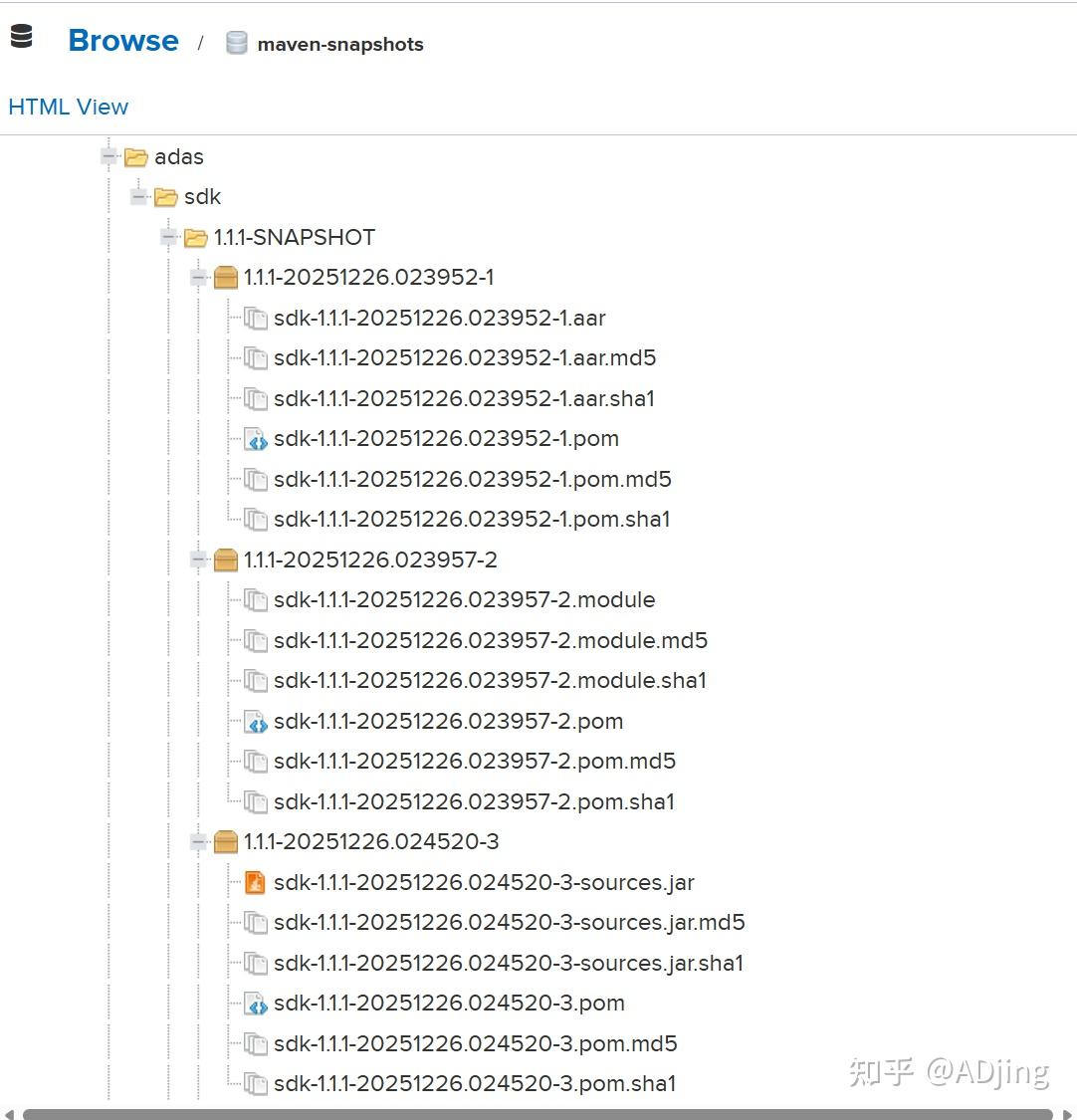Select sdk-1.1.1-20251226.023952-1.aar file
The height and width of the screenshot is (1120, 1077).
(439, 319)
